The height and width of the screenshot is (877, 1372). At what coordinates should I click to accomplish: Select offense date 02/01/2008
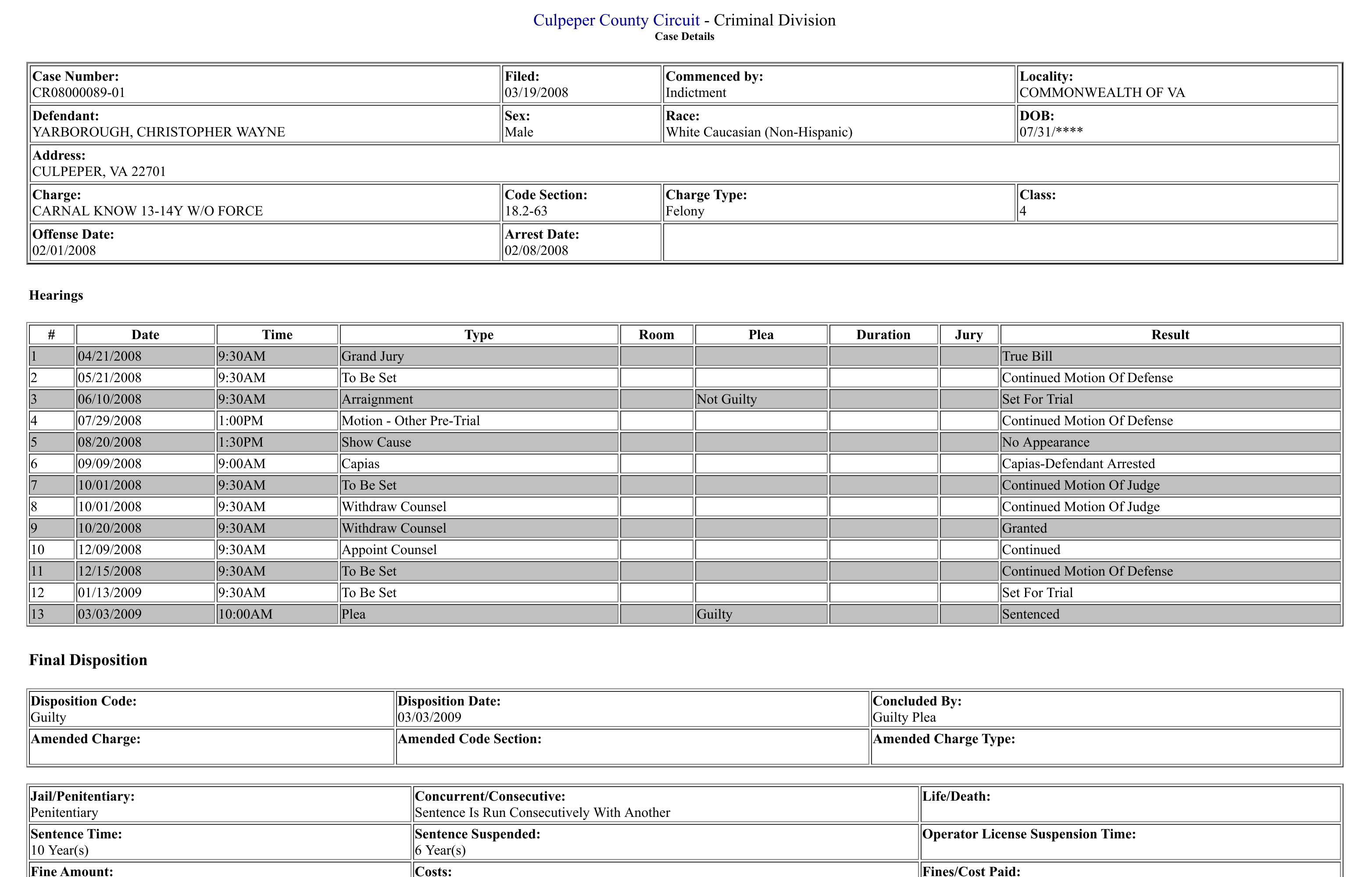pyautogui.click(x=64, y=251)
